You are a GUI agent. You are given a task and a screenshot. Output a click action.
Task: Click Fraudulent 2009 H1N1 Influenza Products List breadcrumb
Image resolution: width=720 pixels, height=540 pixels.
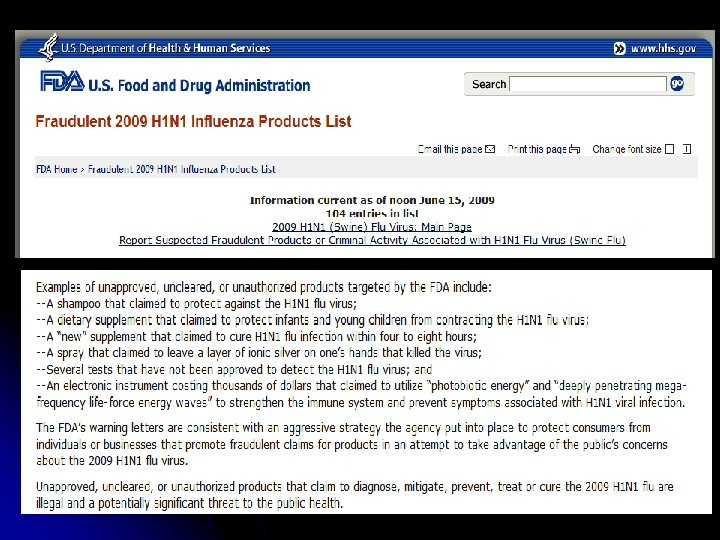point(181,169)
